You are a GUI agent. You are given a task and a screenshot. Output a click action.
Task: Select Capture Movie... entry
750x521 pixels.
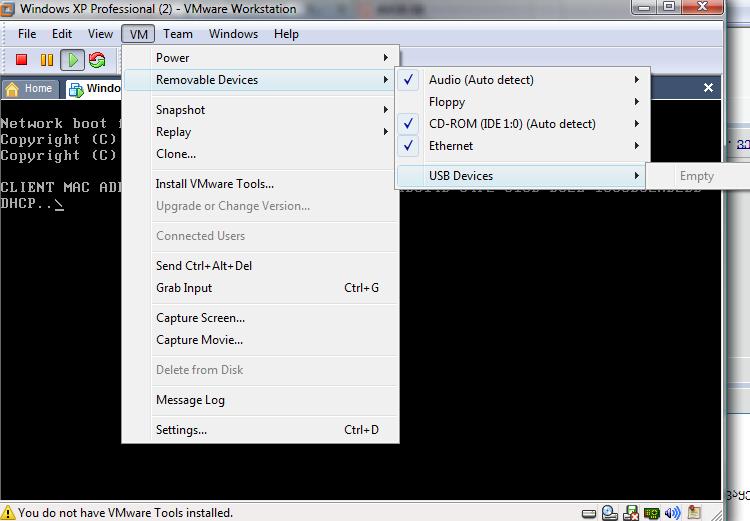click(x=261, y=340)
